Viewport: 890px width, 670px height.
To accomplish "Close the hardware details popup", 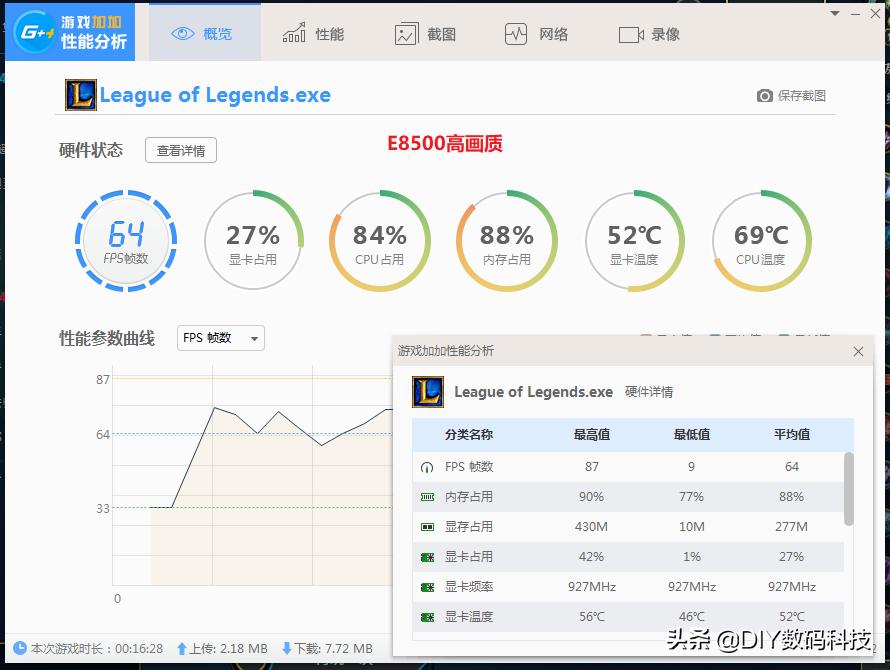I will (x=858, y=351).
